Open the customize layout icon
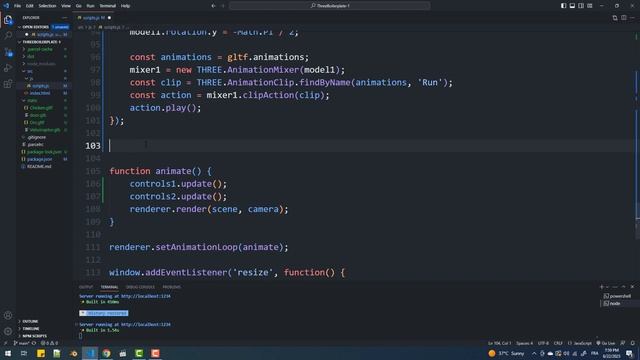This screenshot has height=360, width=640. (x=590, y=6)
